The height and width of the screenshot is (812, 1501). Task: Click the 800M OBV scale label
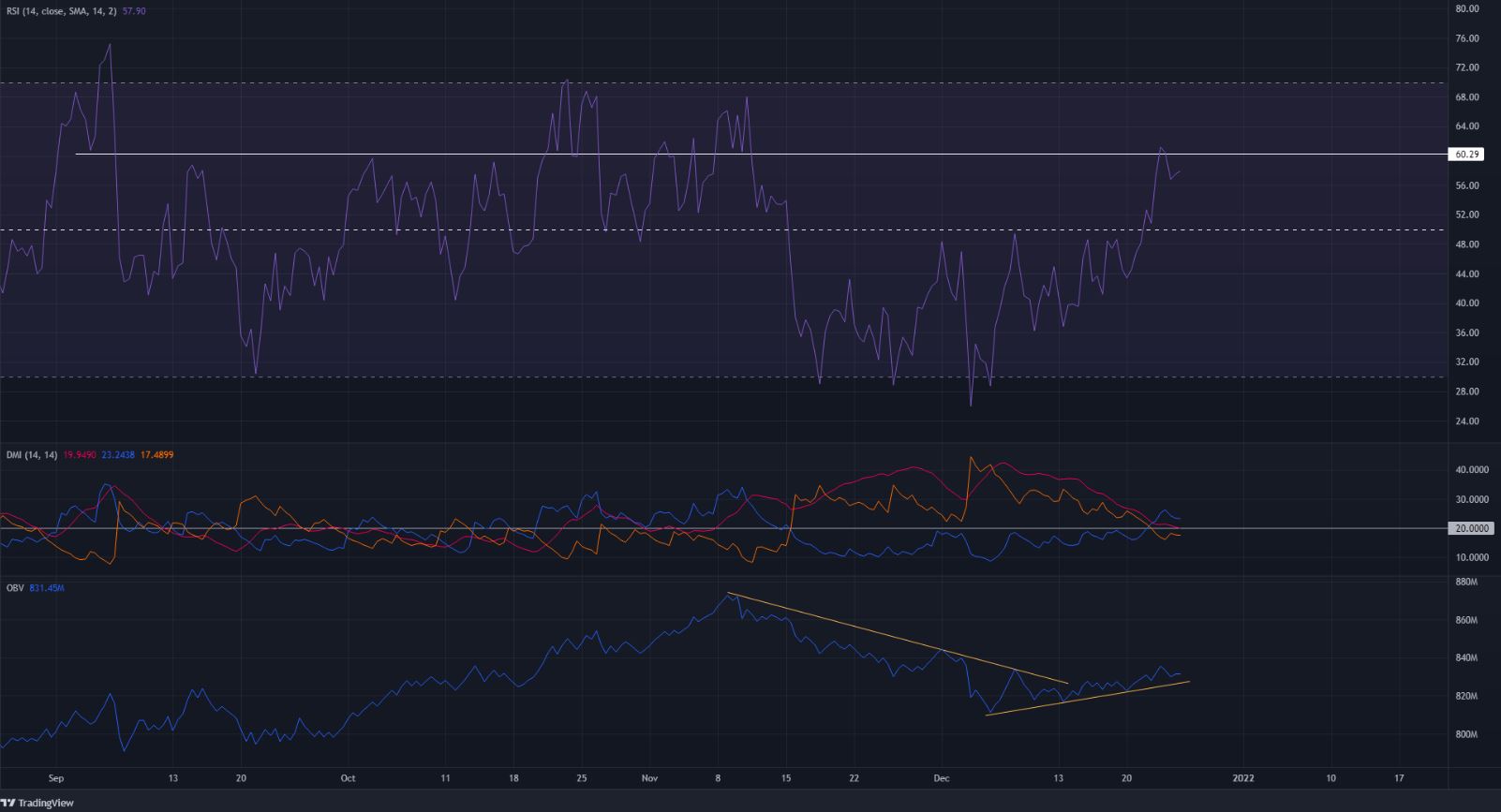pos(1466,734)
